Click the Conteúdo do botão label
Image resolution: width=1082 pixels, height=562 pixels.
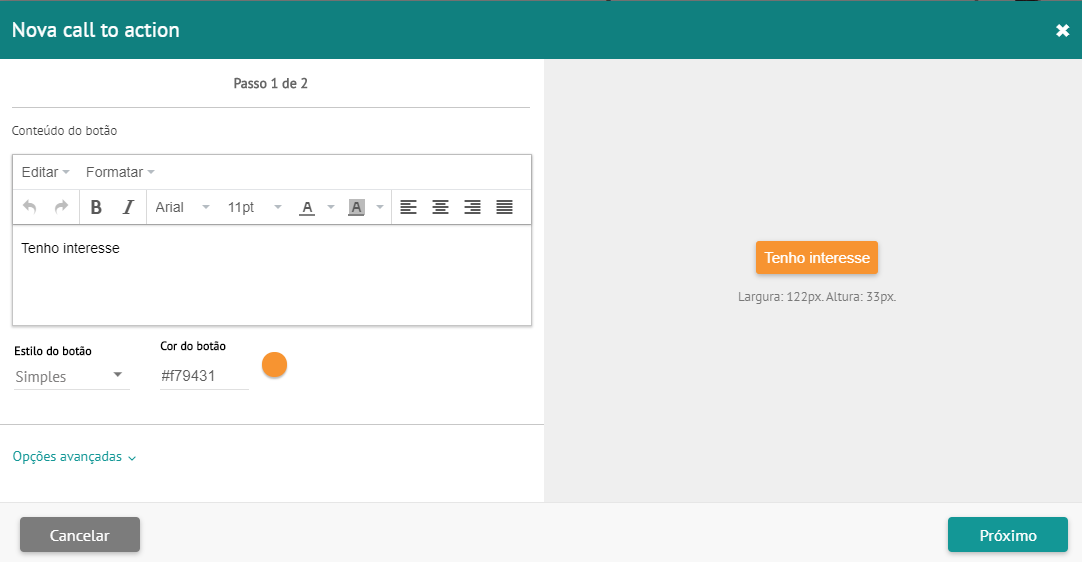[64, 130]
